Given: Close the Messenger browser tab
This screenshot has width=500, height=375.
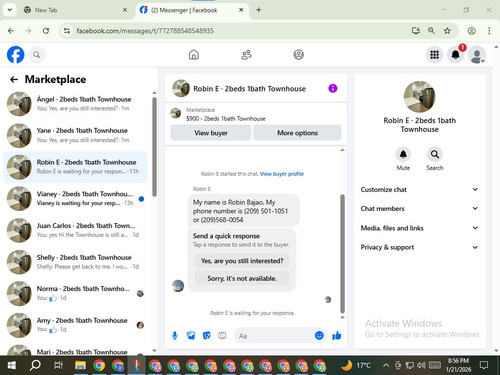Looking at the screenshot, I should [241, 10].
